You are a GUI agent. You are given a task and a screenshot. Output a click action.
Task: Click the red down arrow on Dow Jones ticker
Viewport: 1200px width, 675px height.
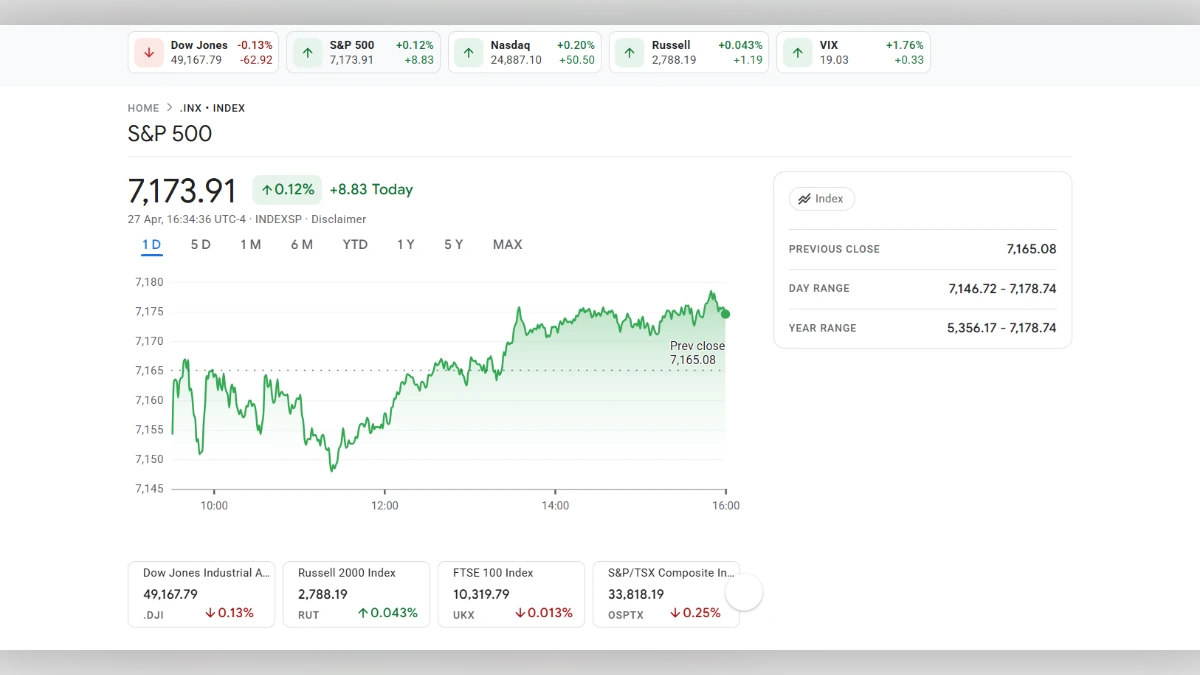coord(148,52)
